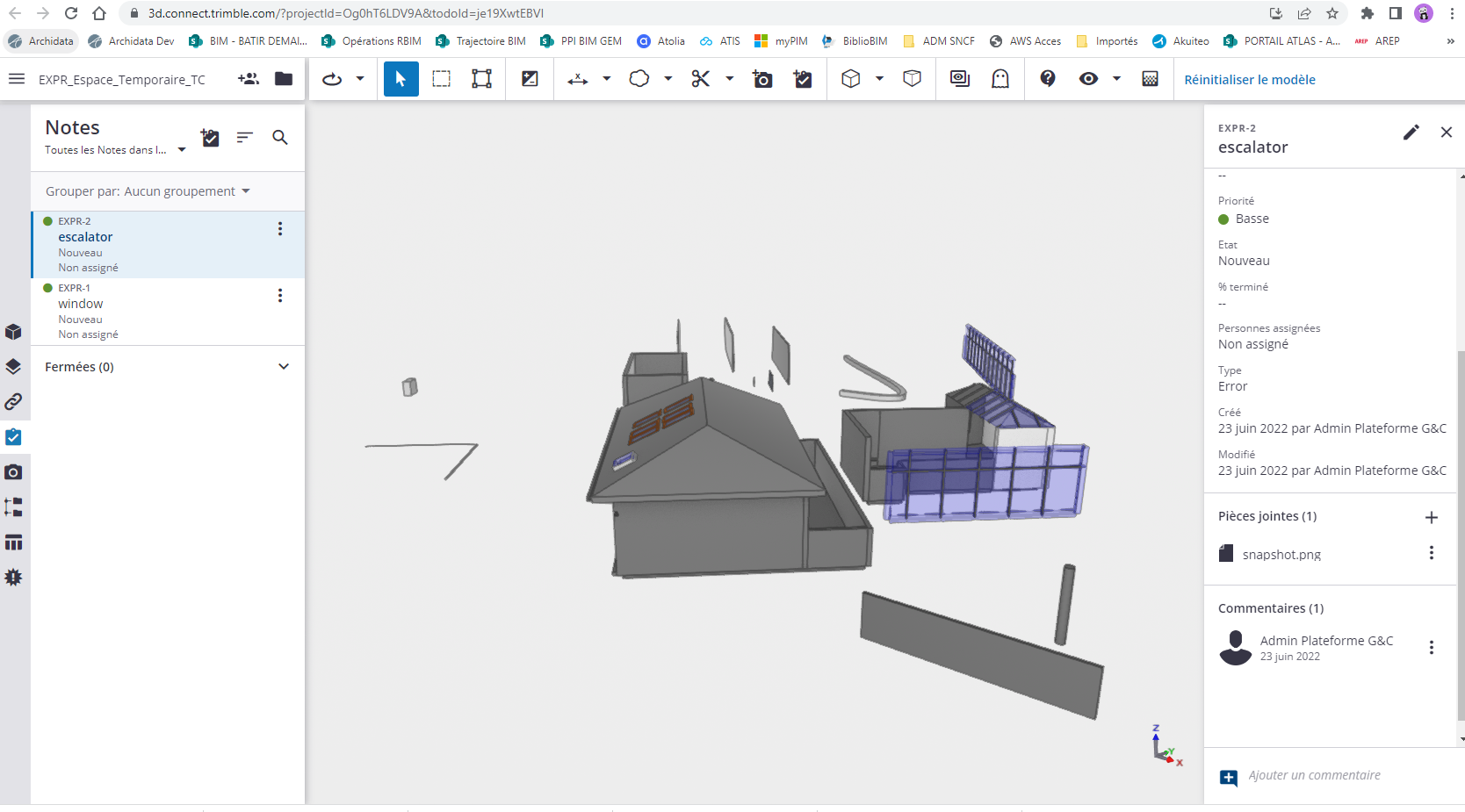Viewport: 1465px width, 812px height.
Task: Toggle visibility eye icon in toolbar
Action: click(1088, 79)
